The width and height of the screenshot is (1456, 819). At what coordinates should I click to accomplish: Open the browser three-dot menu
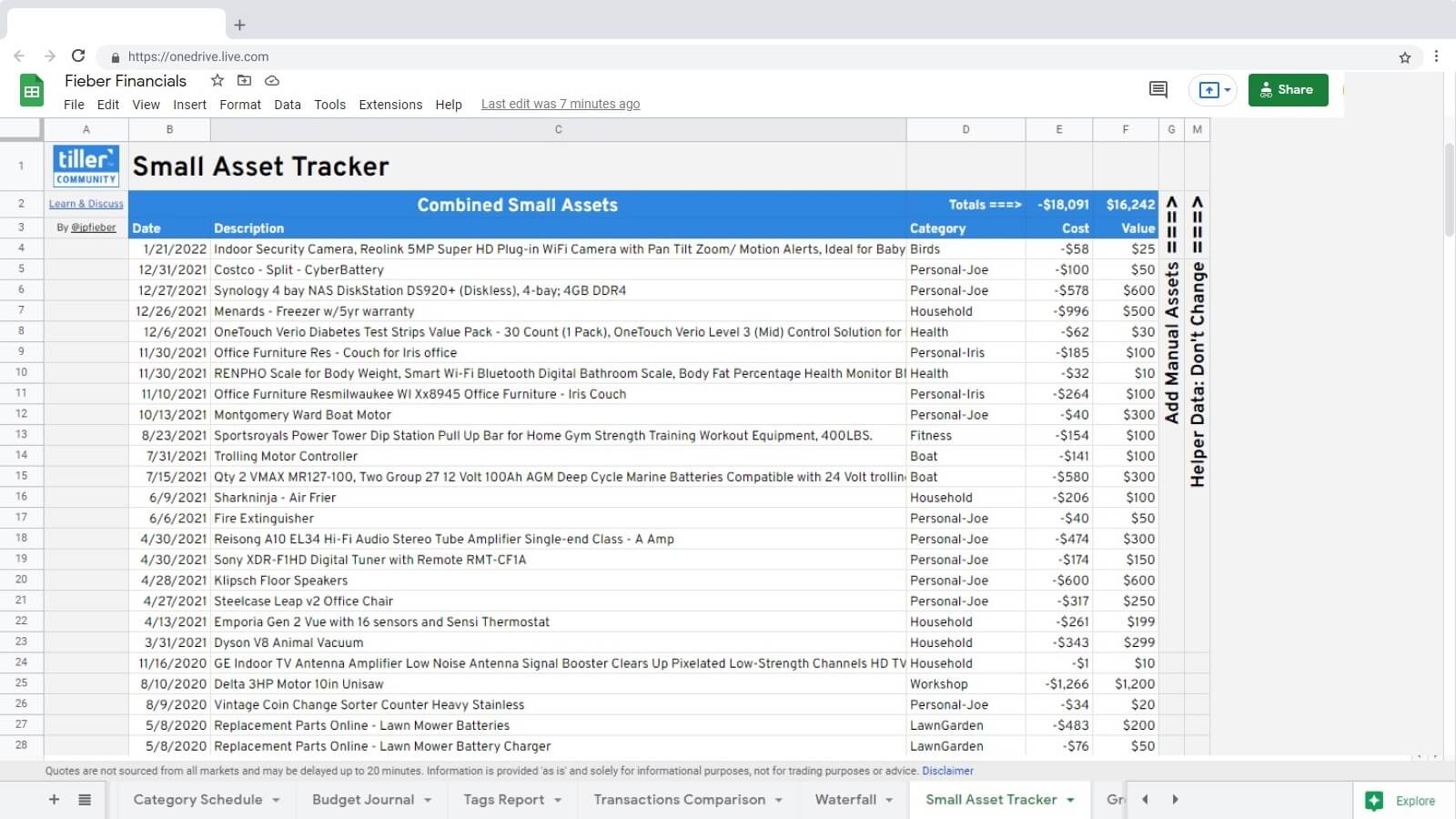coord(1436,56)
